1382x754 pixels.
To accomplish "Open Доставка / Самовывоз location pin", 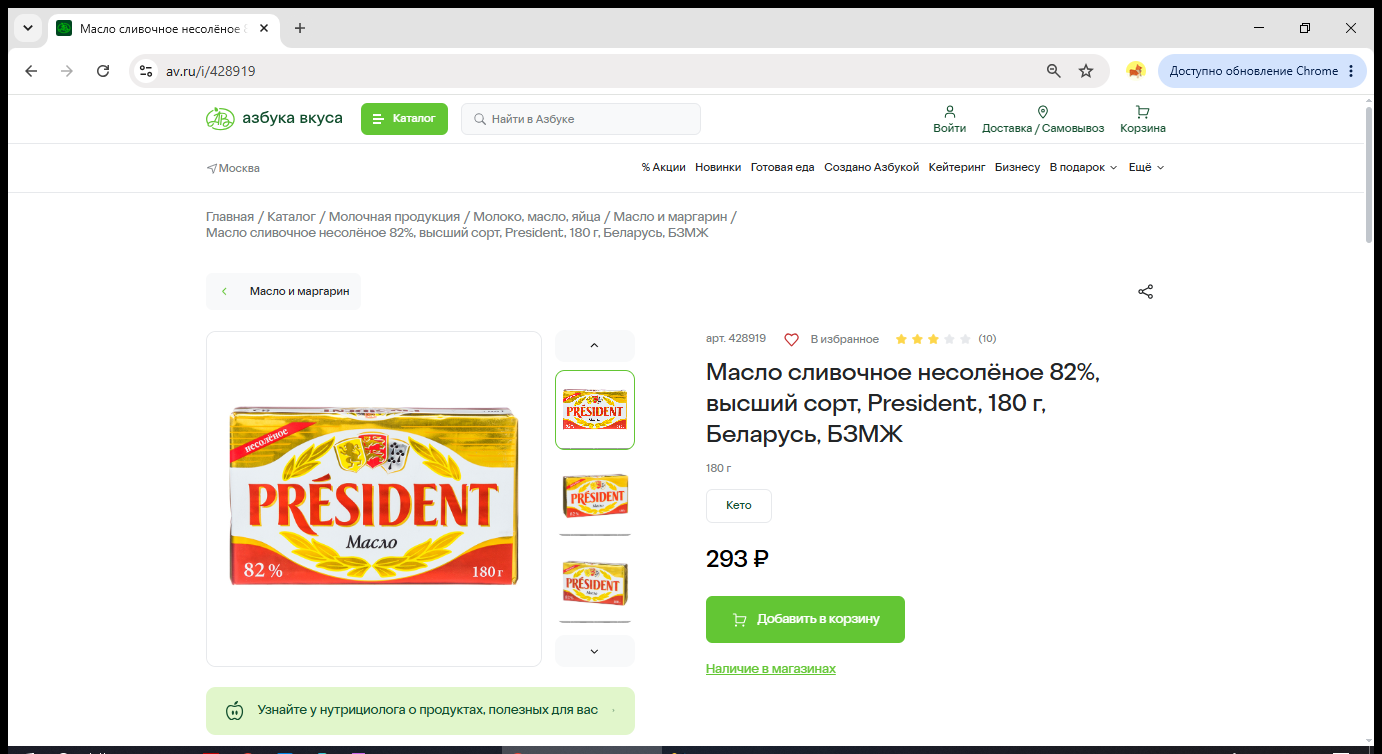I will coord(1043,112).
